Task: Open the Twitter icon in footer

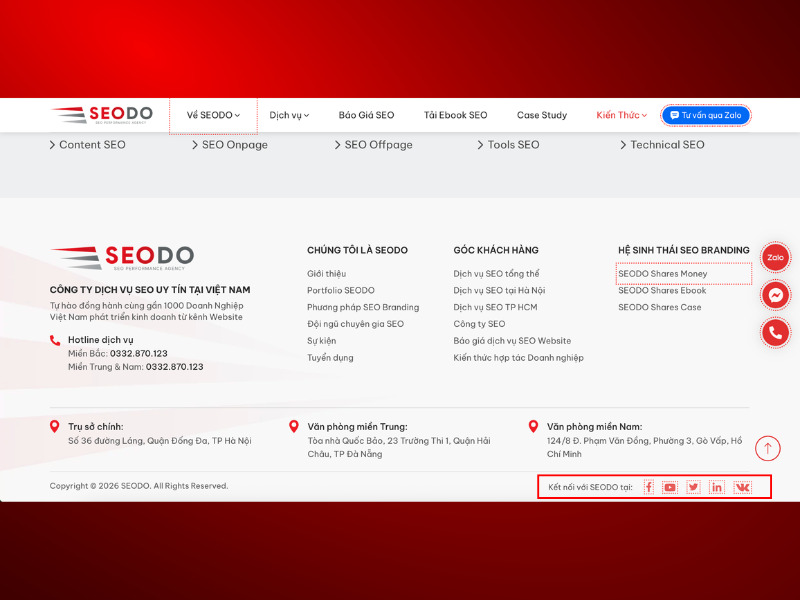Action: pos(693,487)
